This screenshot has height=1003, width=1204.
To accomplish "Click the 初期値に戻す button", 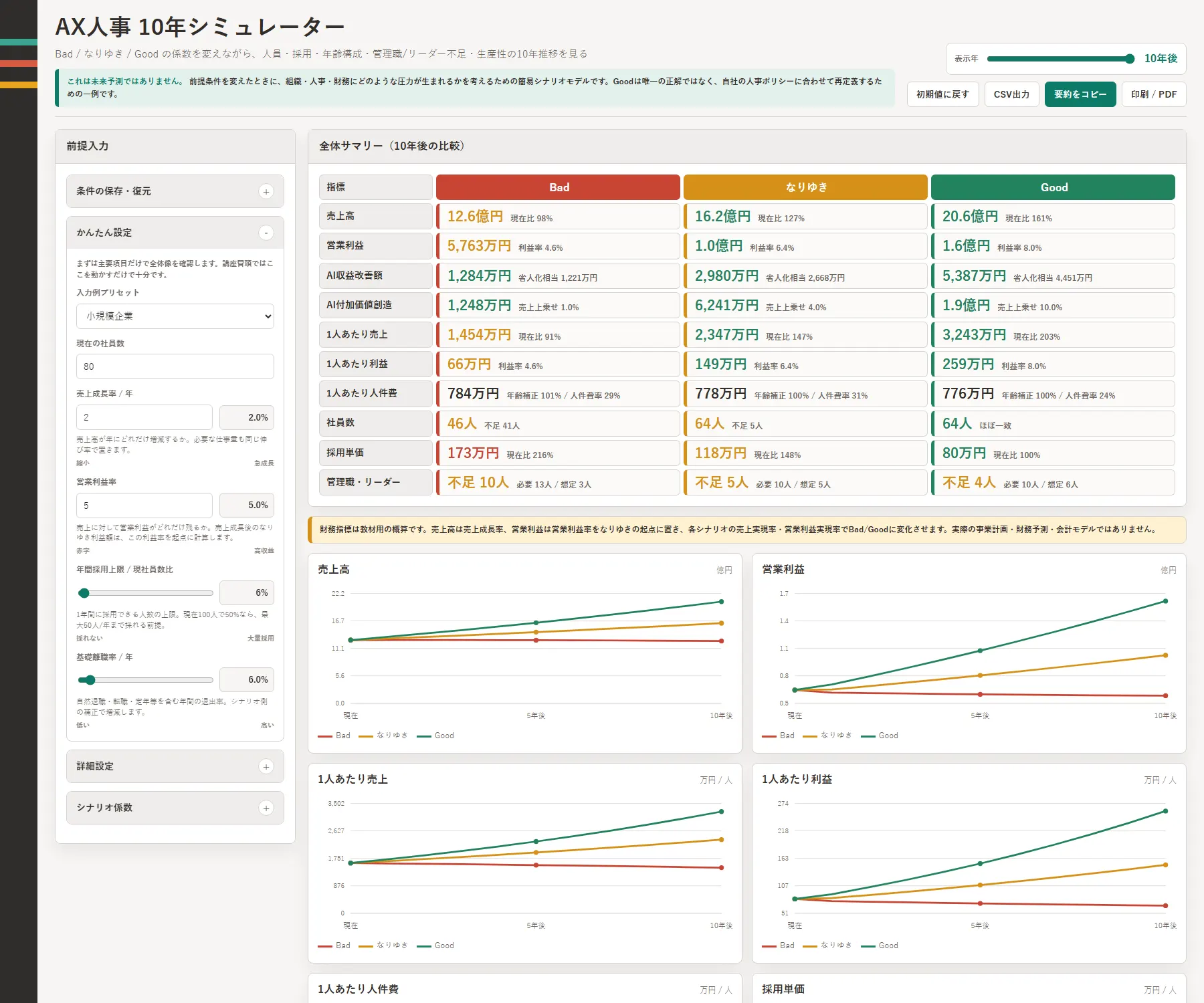I will [x=942, y=94].
